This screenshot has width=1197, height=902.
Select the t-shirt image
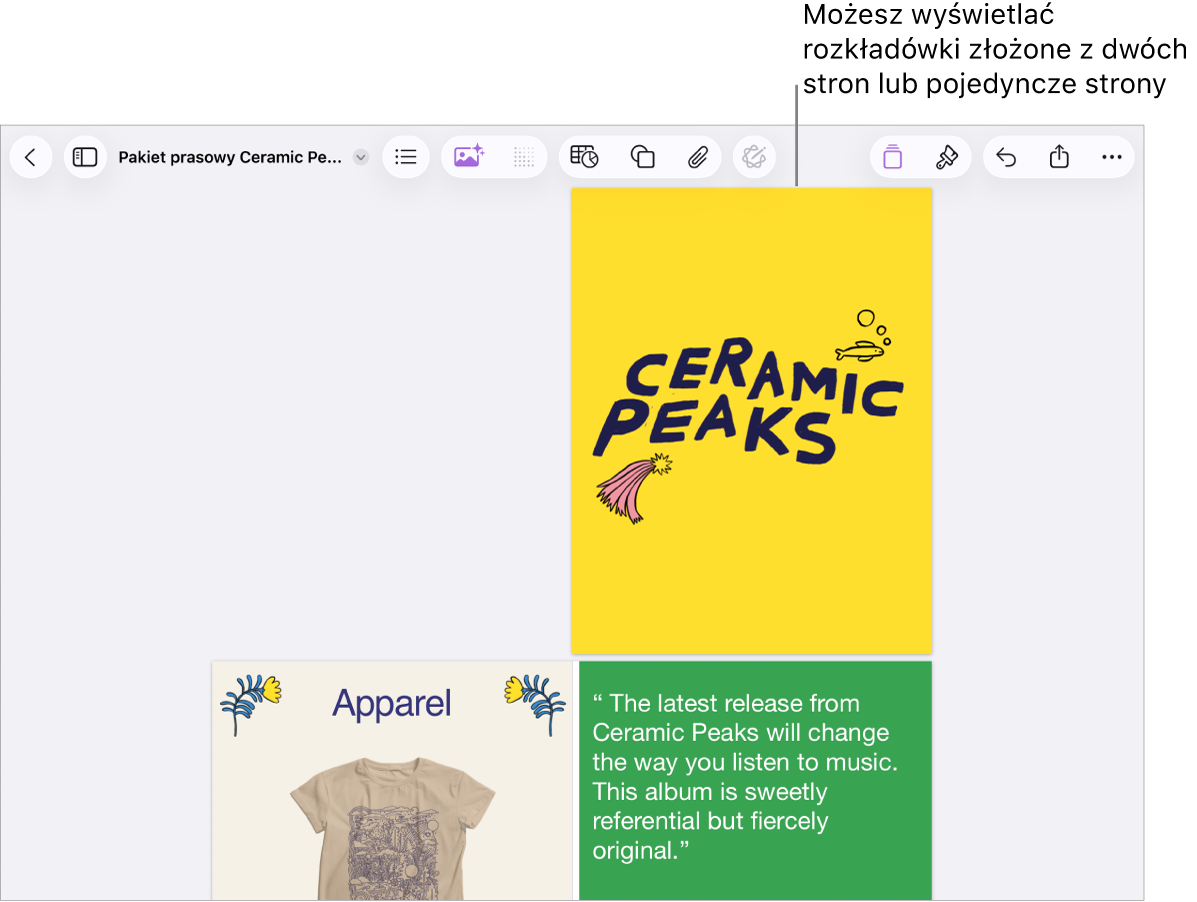point(392,829)
